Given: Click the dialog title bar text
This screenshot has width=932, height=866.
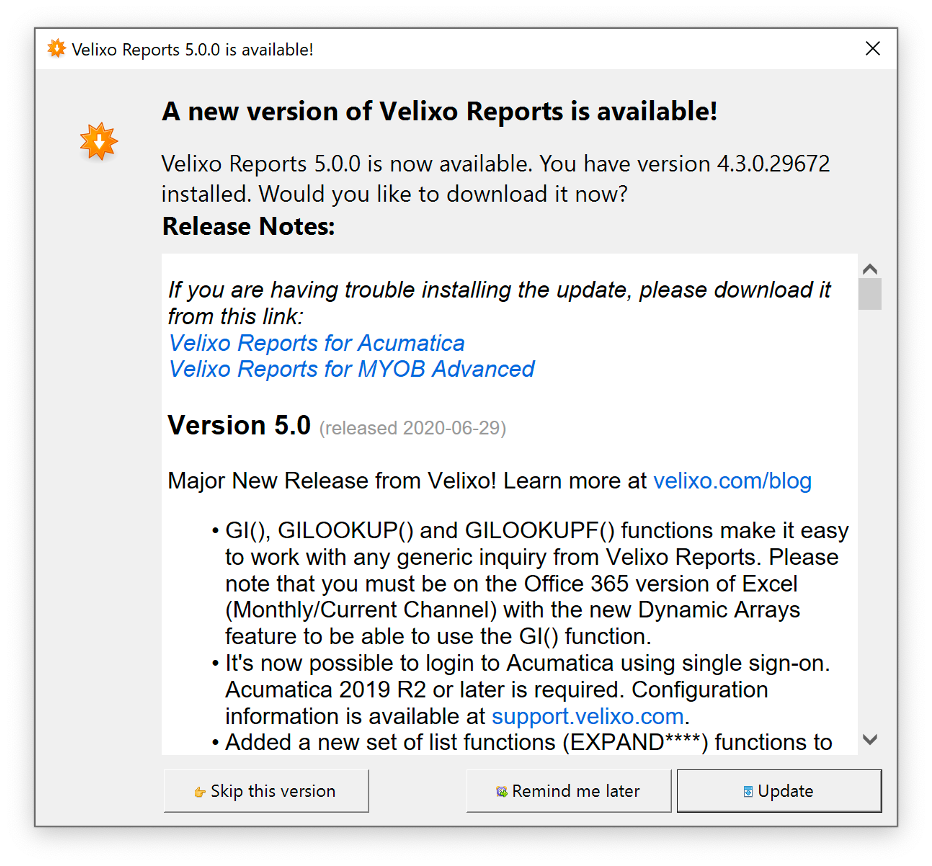Looking at the screenshot, I should (x=192, y=49).
